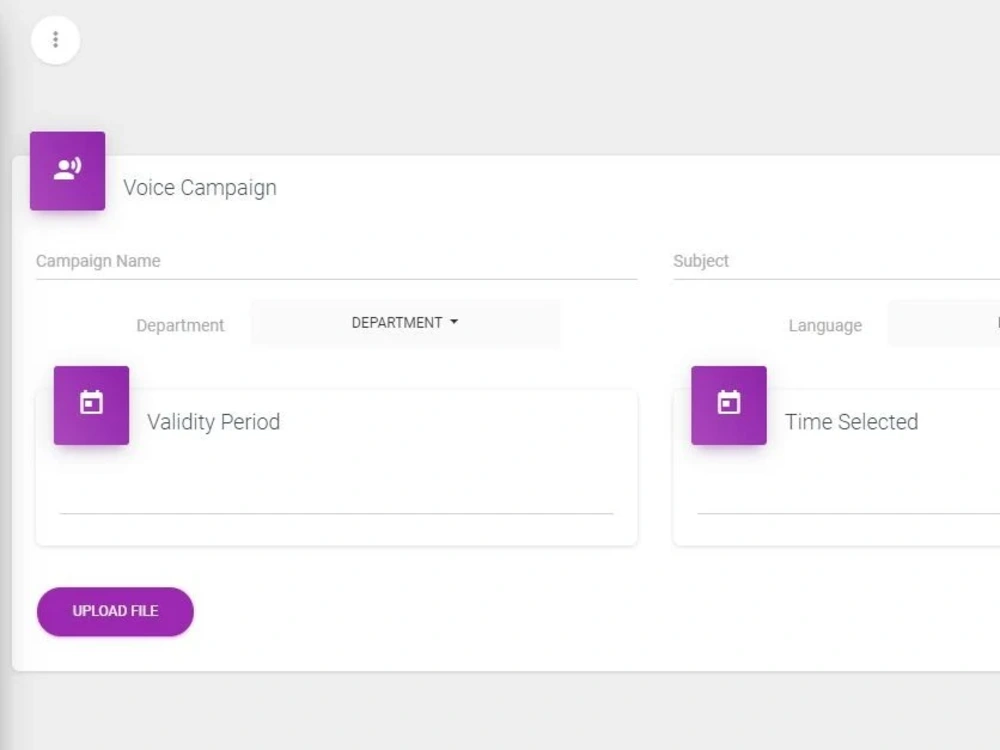The height and width of the screenshot is (750, 1000).
Task: Open the Language dropdown box
Action: click(944, 323)
